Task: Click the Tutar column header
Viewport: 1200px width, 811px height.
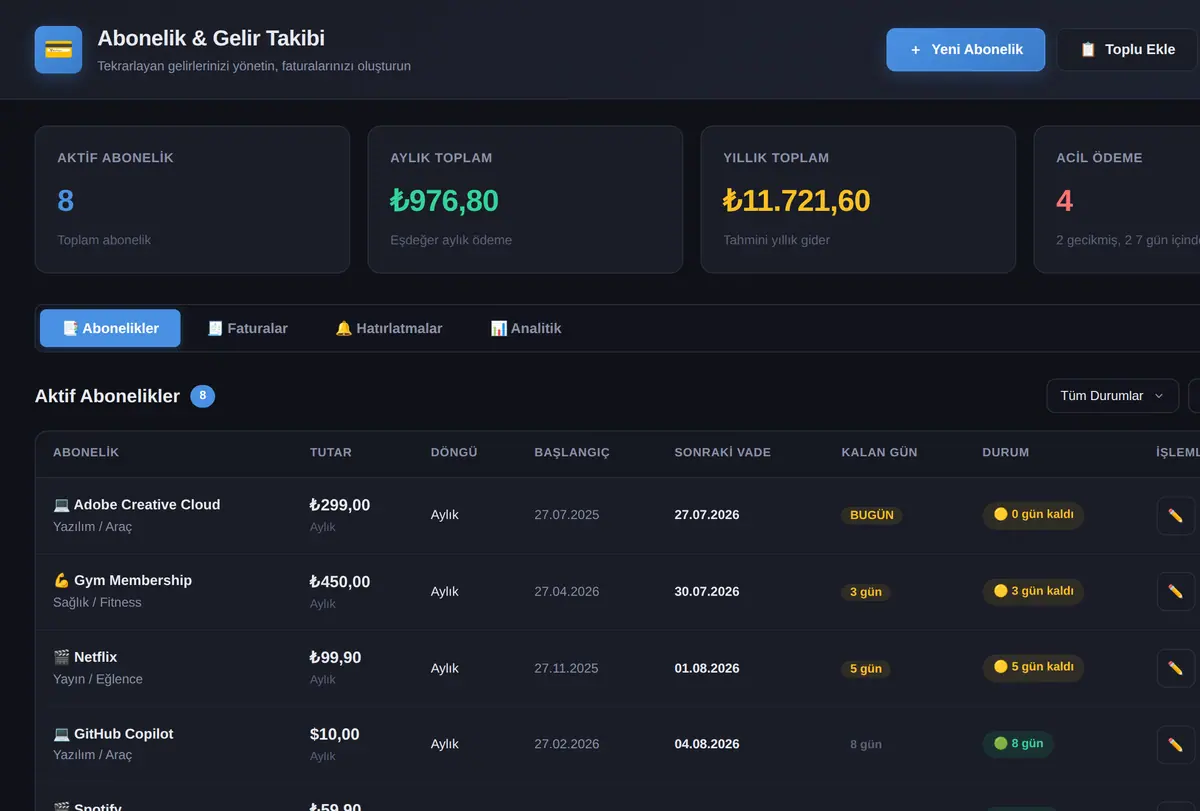Action: (x=331, y=452)
